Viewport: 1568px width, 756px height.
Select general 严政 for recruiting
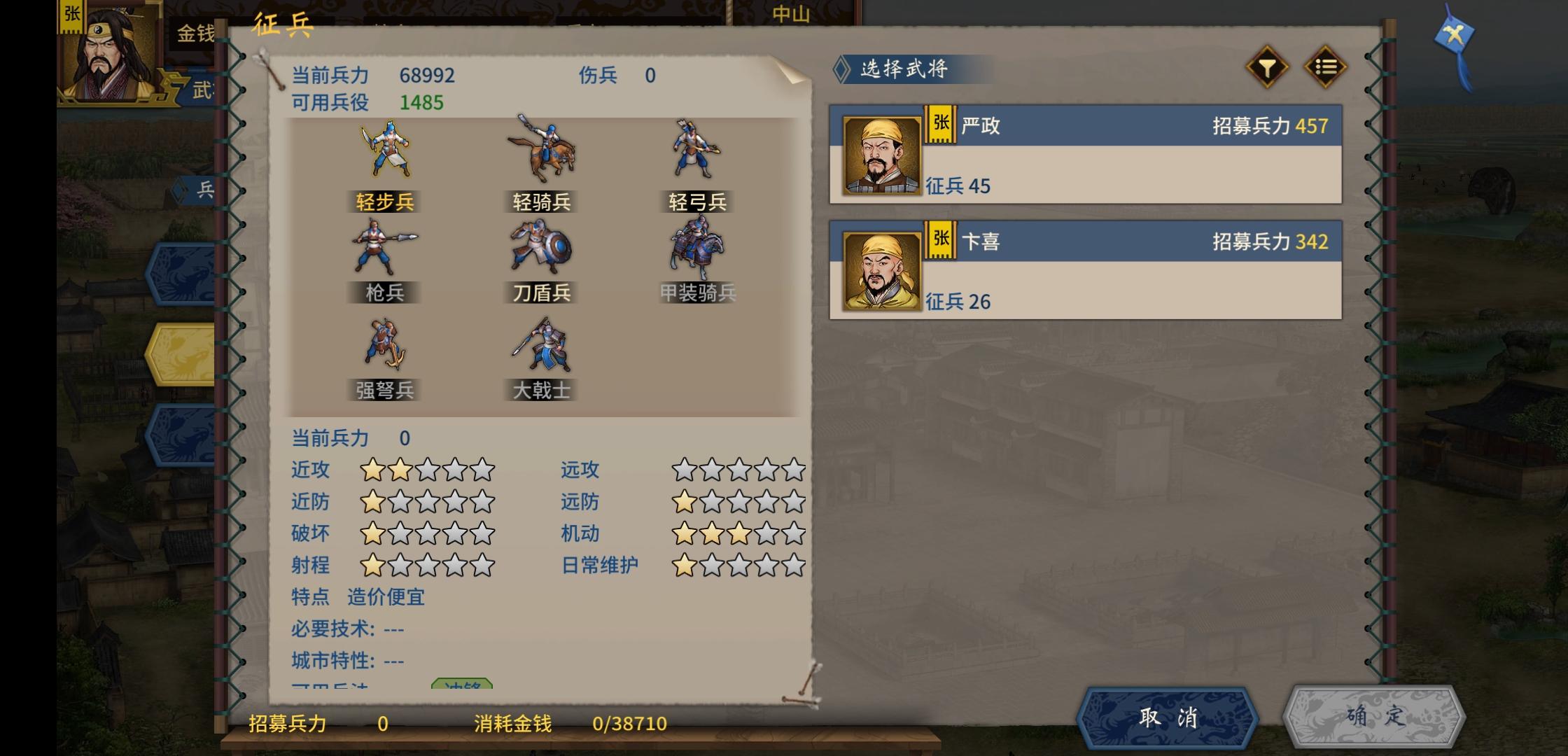[1086, 155]
